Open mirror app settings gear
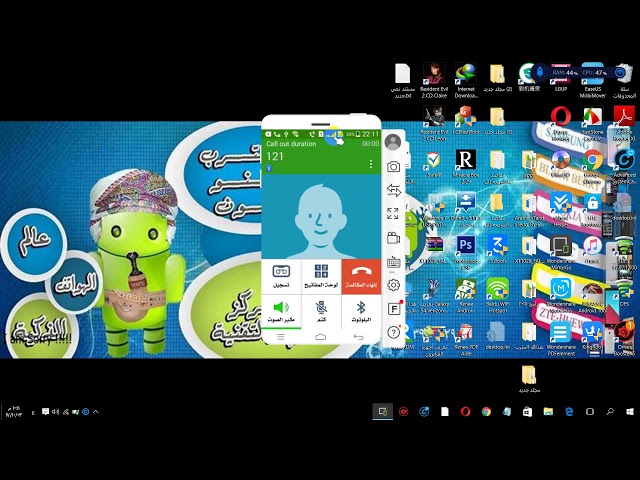 pos(393,284)
